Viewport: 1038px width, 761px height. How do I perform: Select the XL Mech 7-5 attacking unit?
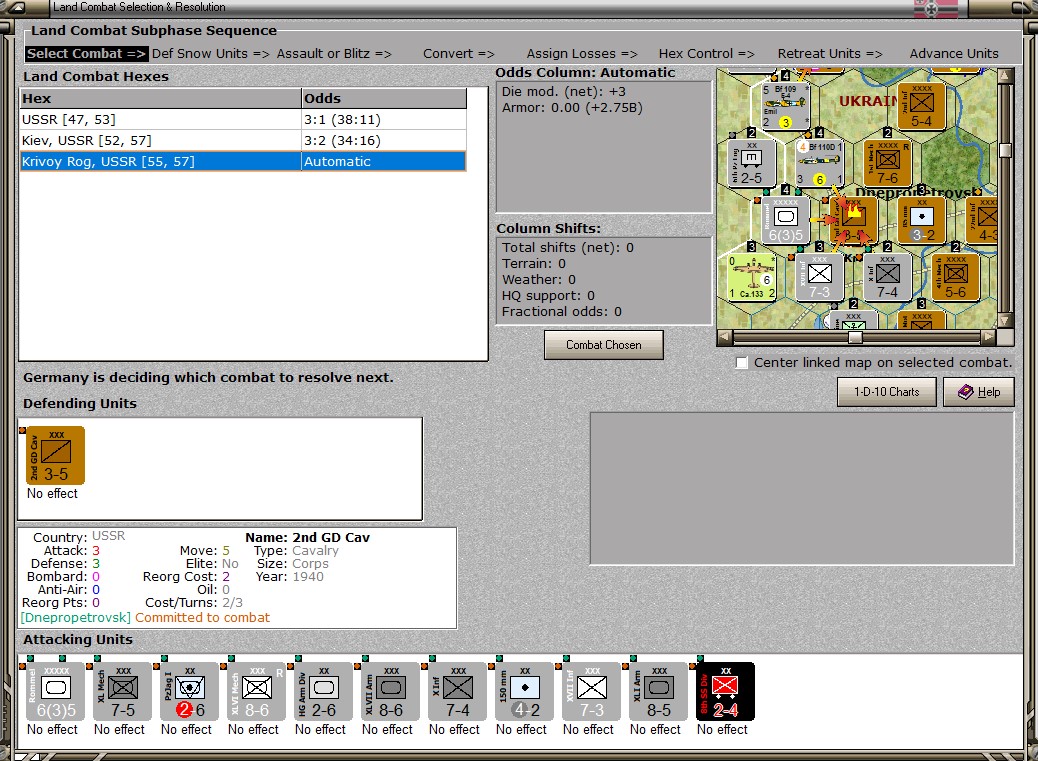click(122, 692)
